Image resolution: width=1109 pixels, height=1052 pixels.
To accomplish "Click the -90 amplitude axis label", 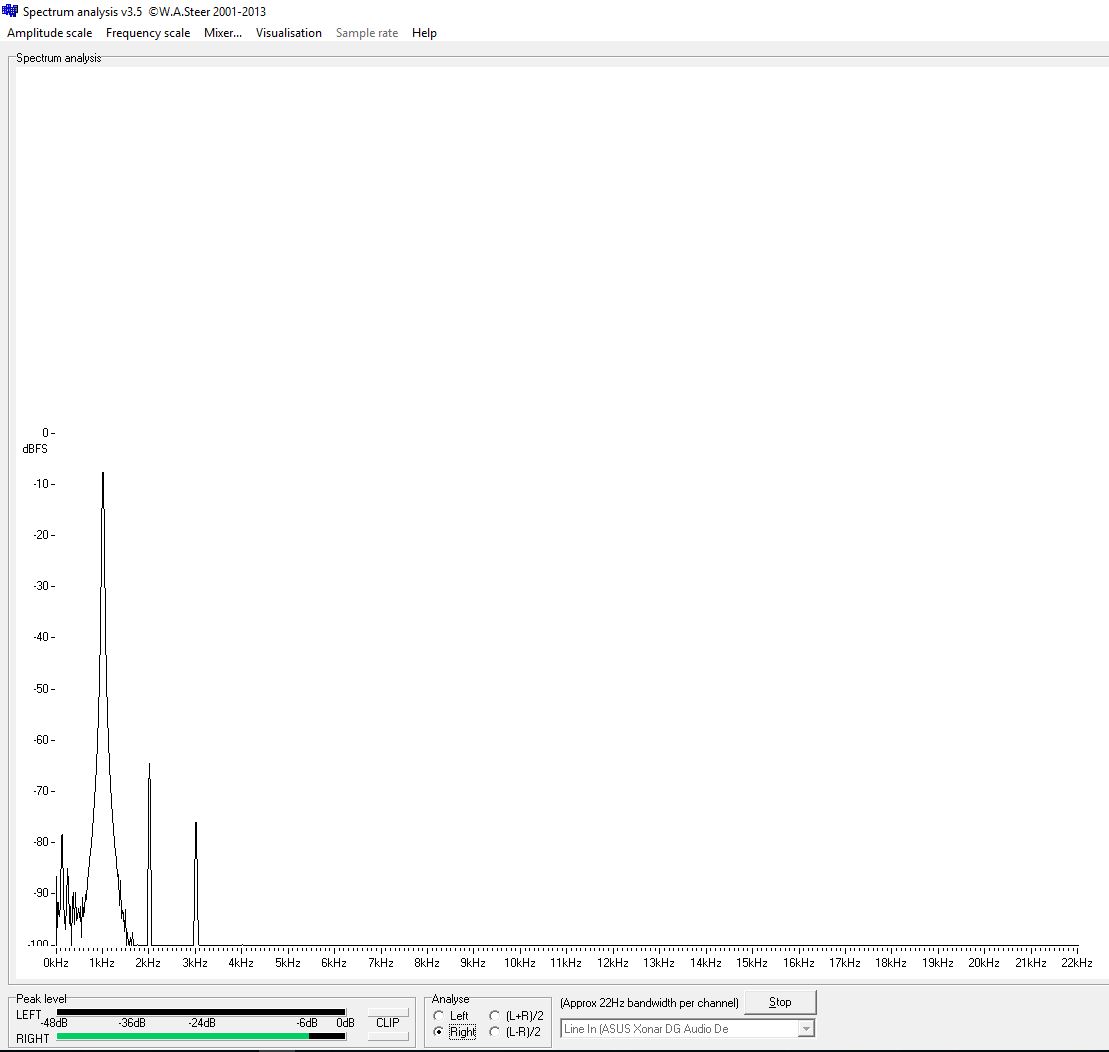I will click(x=41, y=893).
